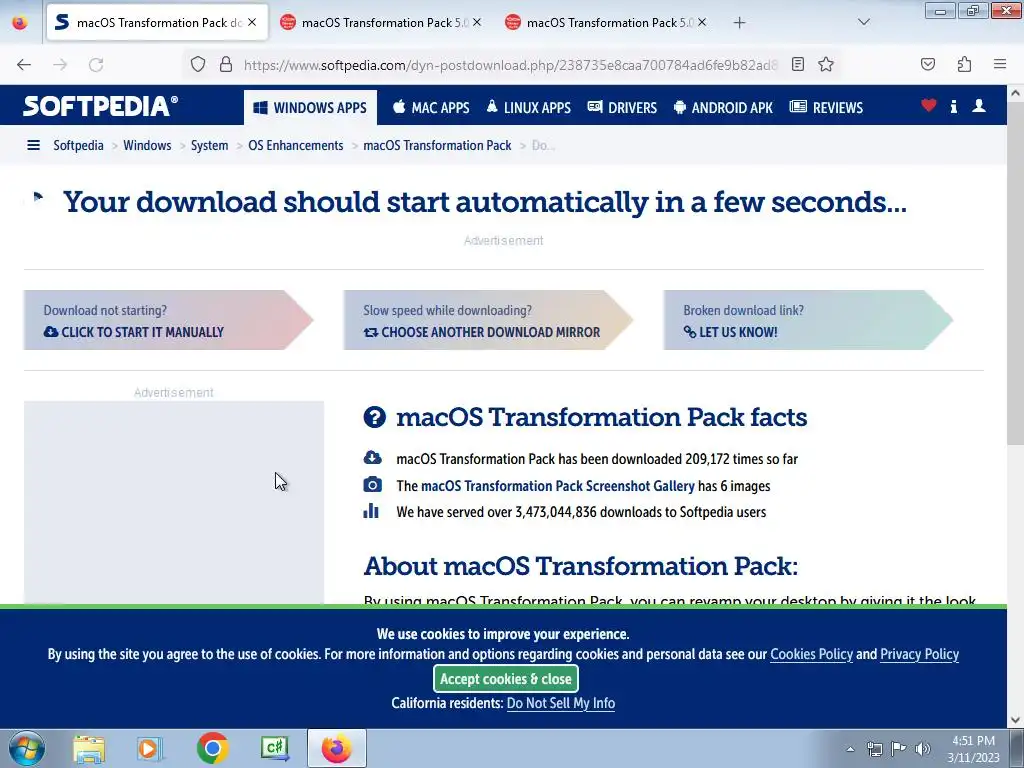This screenshot has width=1024, height=768.
Task: Go back with the browser back arrow
Action: click(24, 65)
